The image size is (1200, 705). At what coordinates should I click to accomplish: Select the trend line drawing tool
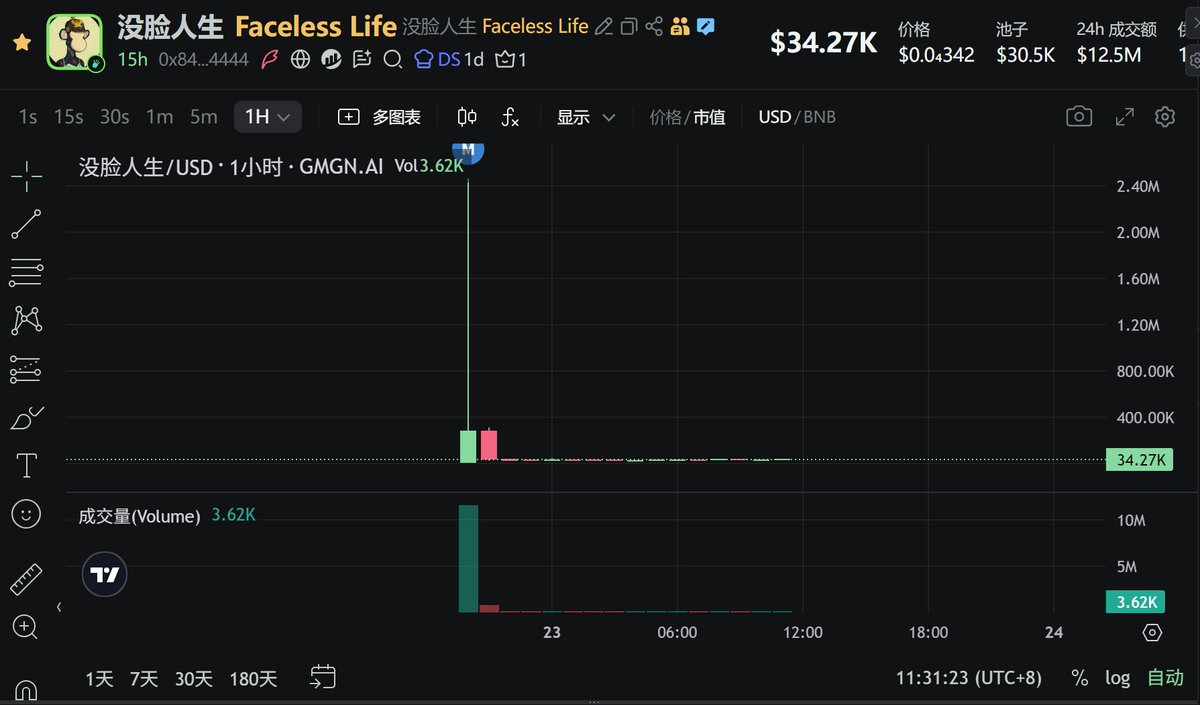click(26, 224)
